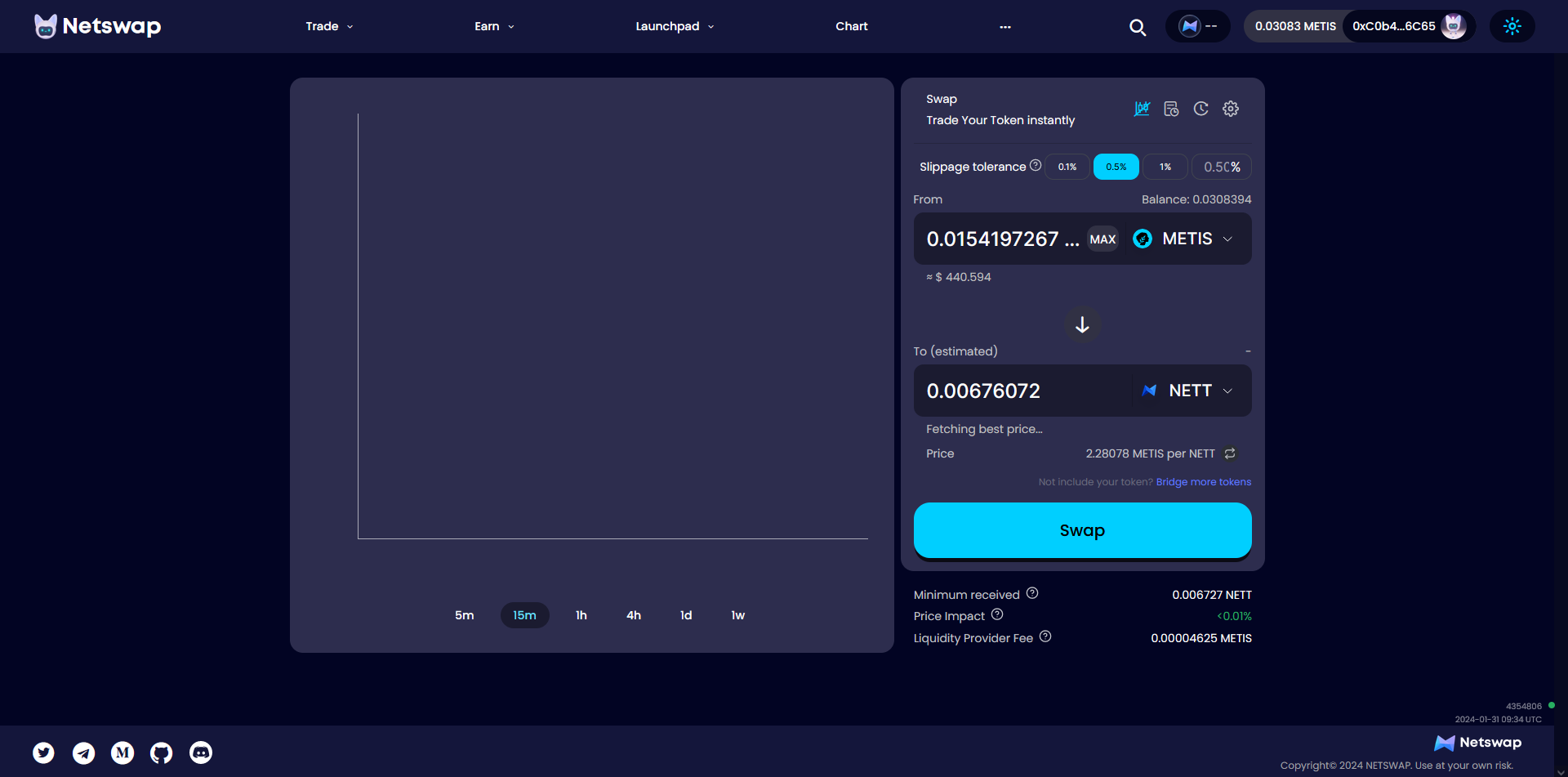Screen dimensions: 1568x777
Task: Switch token direction with the down arrow
Action: click(x=1082, y=325)
